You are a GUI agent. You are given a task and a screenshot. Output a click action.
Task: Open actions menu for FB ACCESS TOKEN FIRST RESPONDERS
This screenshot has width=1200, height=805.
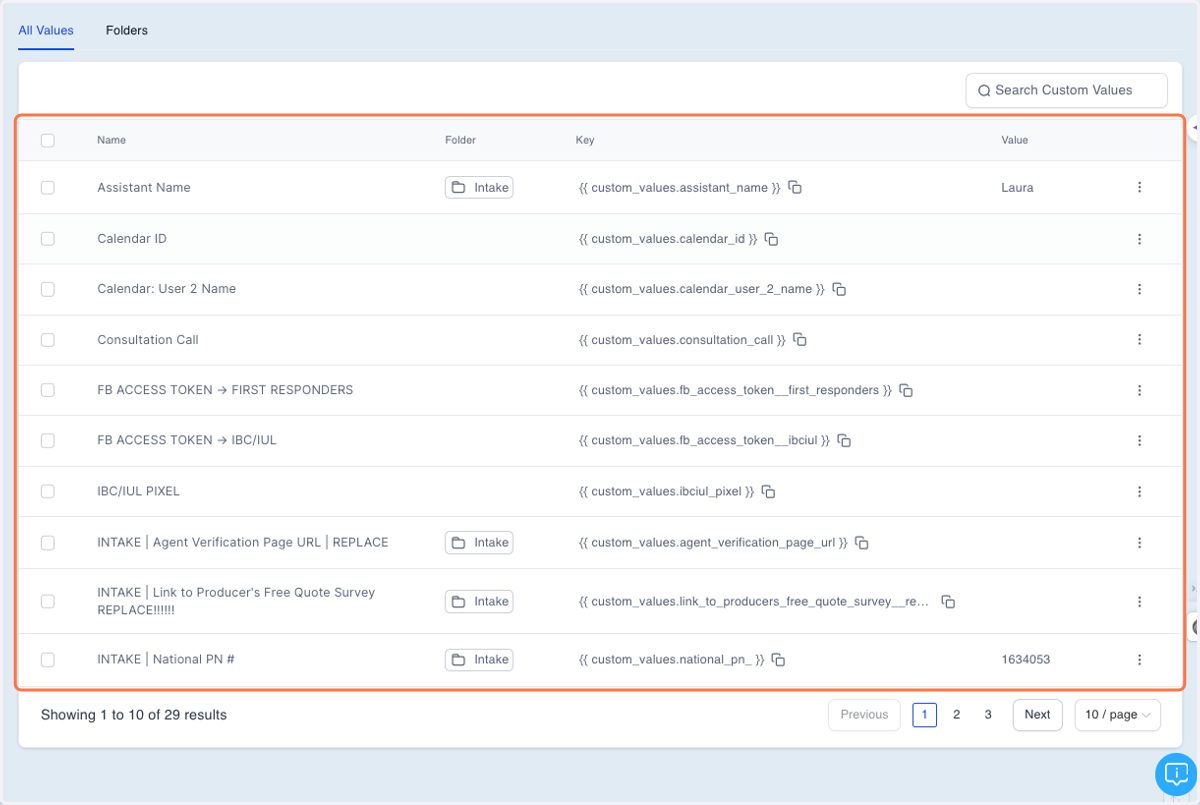pos(1139,390)
